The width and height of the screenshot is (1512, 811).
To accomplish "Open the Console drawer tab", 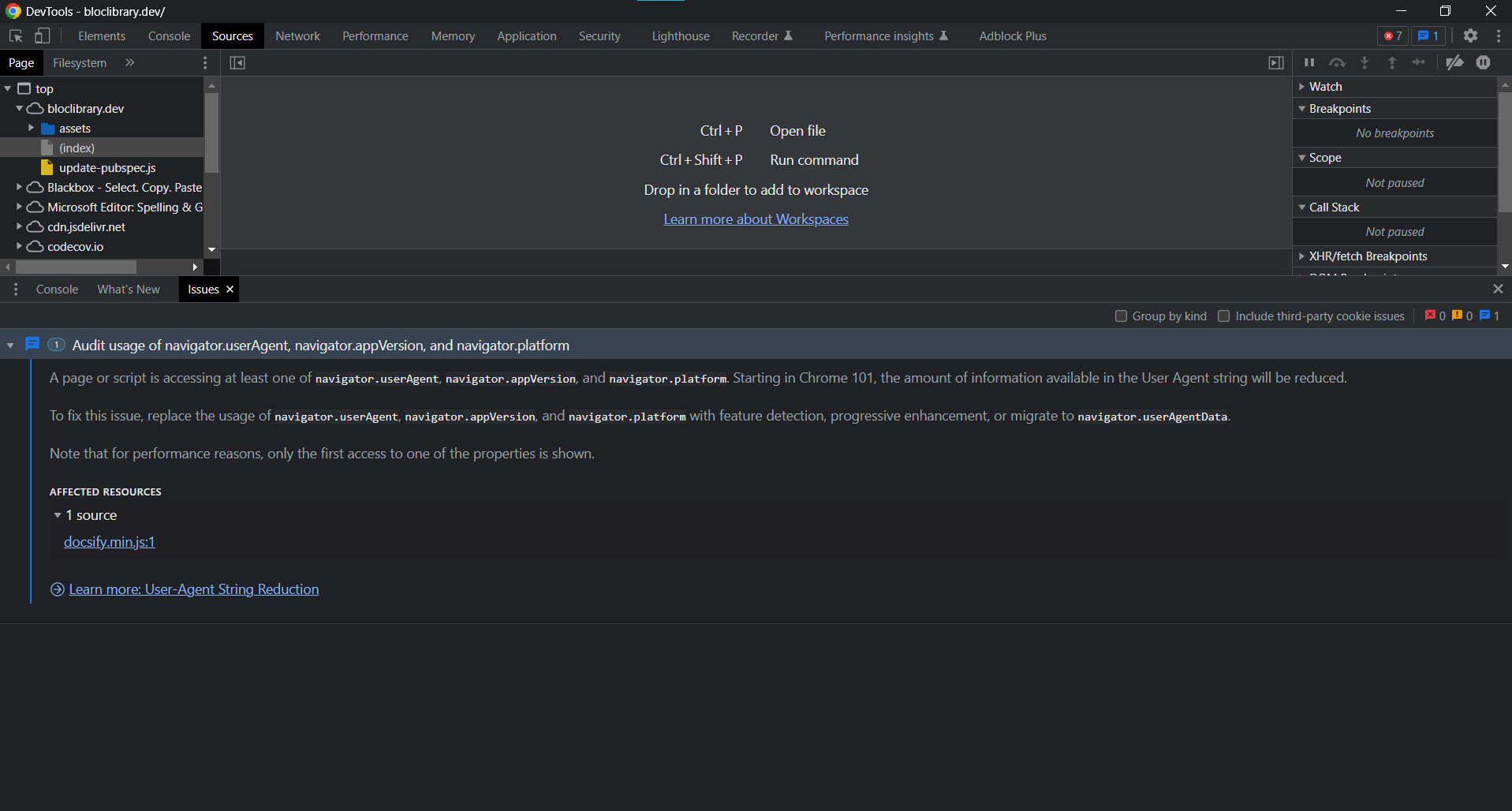I will (x=56, y=289).
